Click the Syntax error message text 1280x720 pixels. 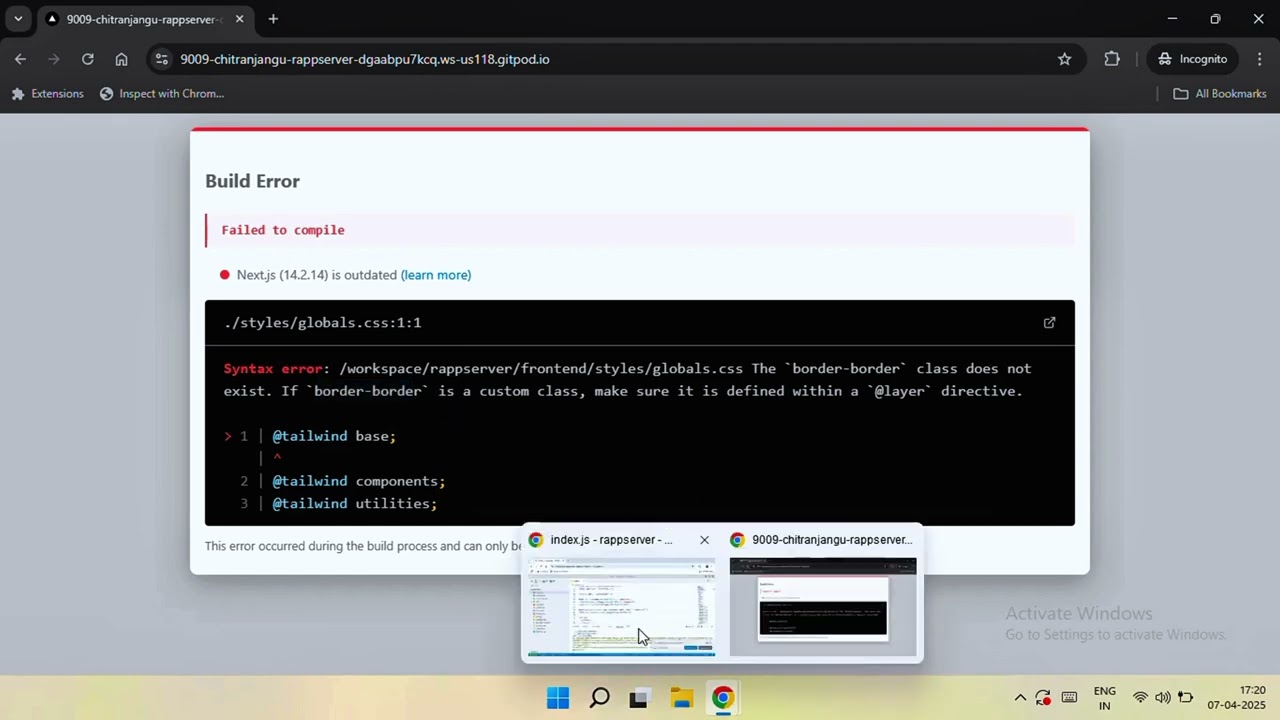627,380
